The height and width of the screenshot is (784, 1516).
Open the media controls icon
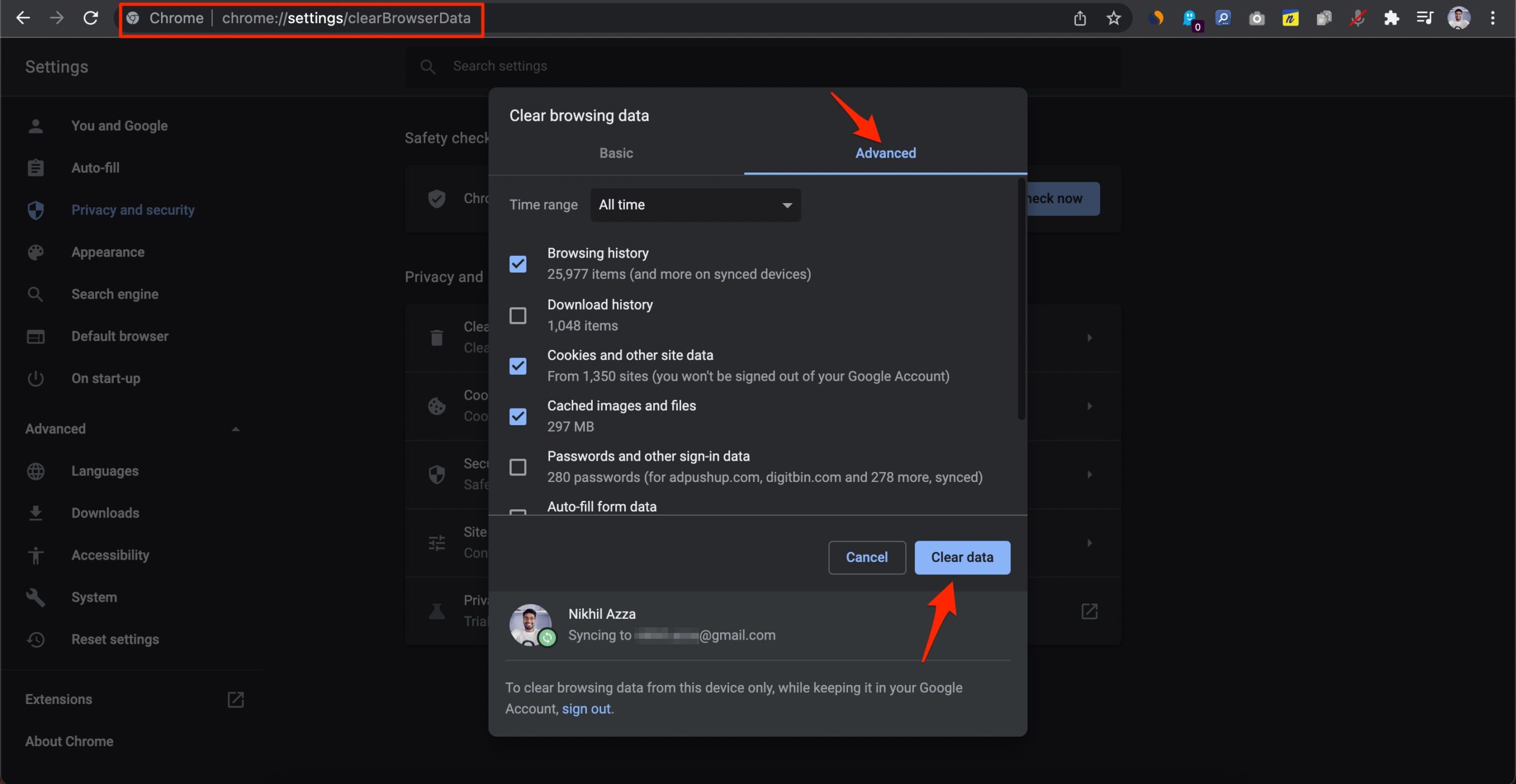[1426, 18]
